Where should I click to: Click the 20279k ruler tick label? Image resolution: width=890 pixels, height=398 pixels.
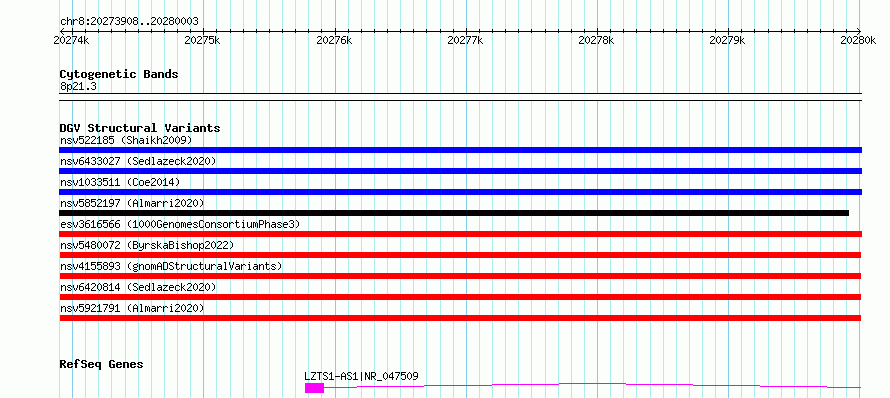click(728, 40)
